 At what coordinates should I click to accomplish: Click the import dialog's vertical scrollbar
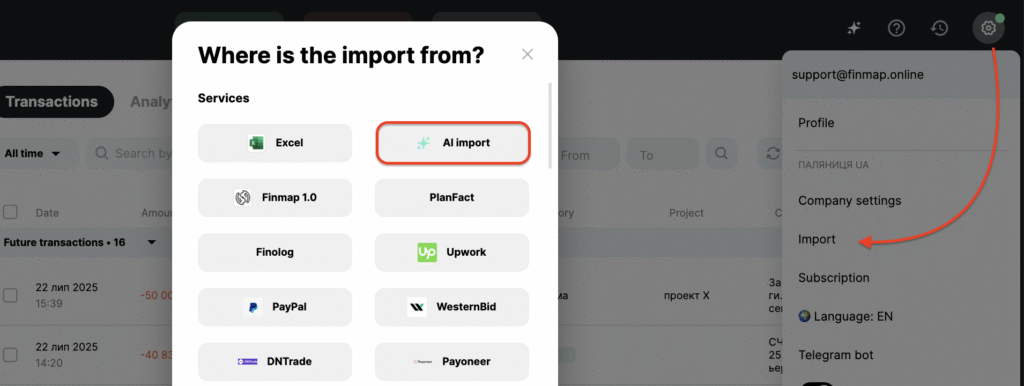(x=551, y=125)
